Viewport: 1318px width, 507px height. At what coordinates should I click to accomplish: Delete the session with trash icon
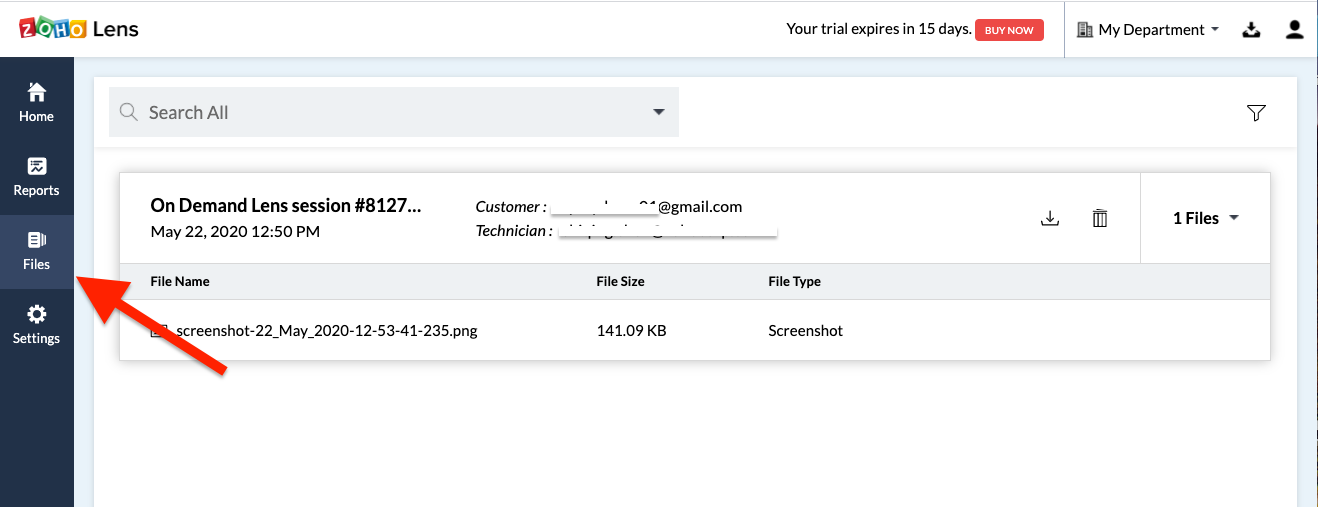coord(1100,218)
